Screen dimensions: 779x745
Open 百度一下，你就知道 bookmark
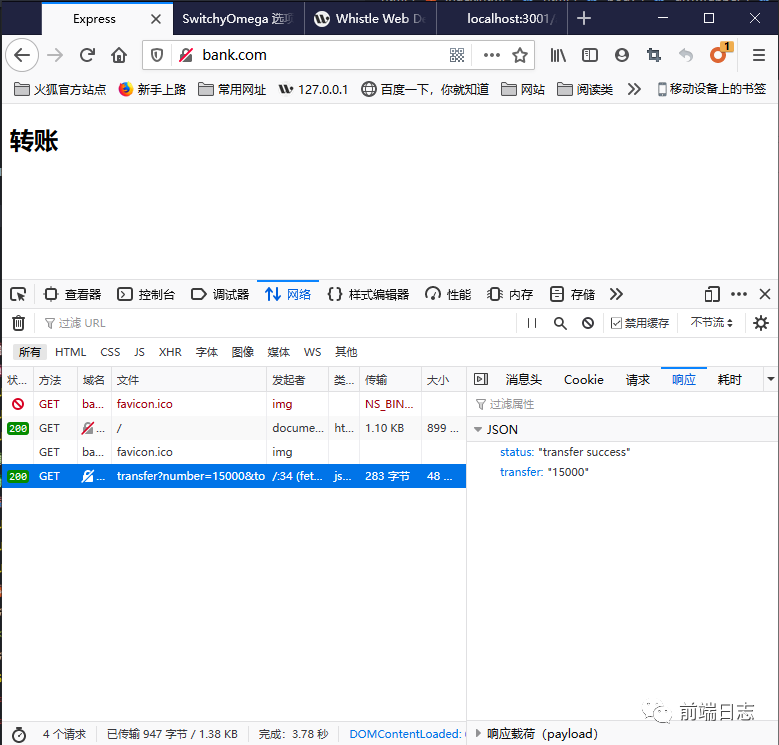tap(425, 89)
